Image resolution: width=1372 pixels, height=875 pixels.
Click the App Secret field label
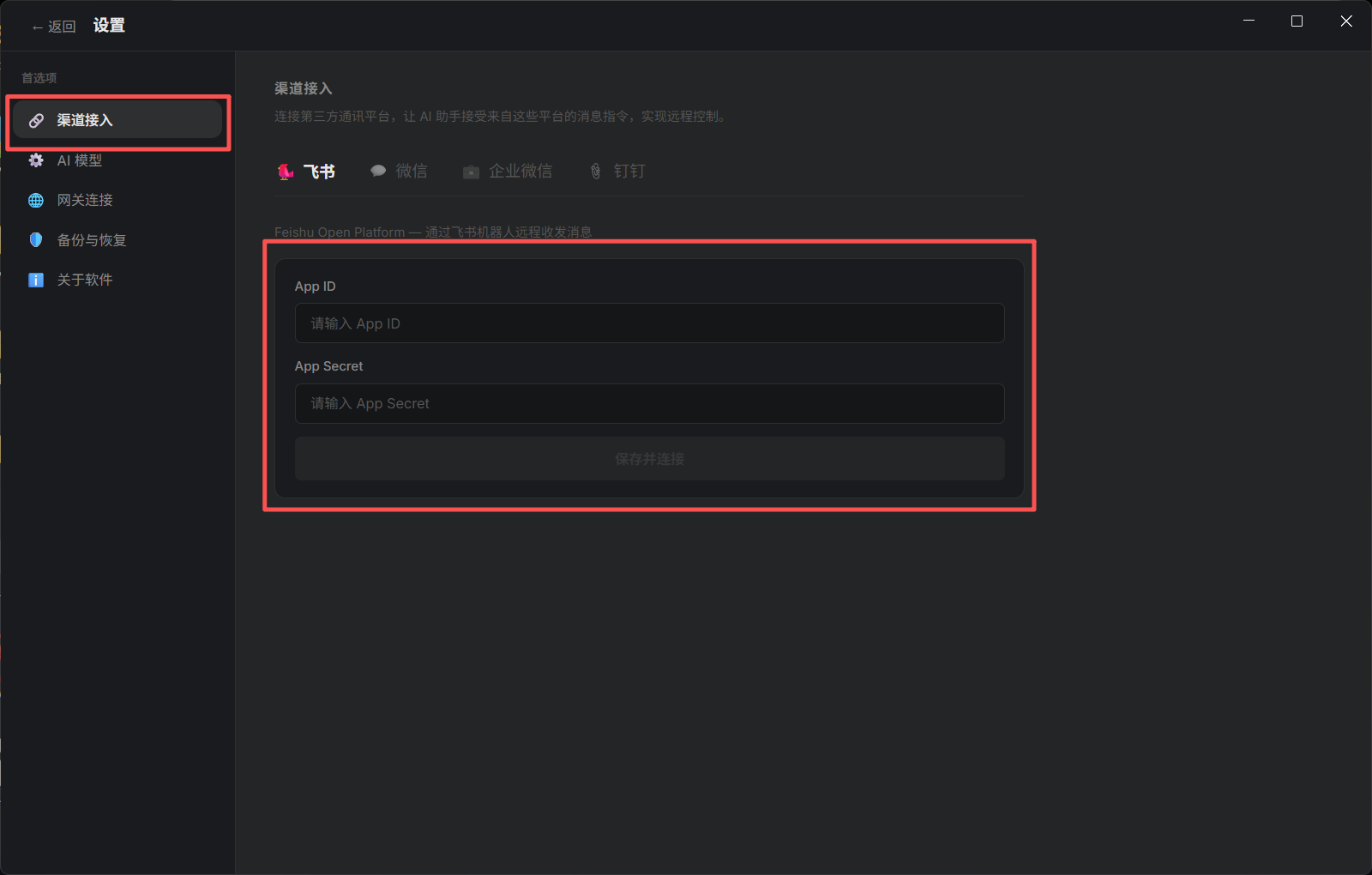pyautogui.click(x=328, y=366)
